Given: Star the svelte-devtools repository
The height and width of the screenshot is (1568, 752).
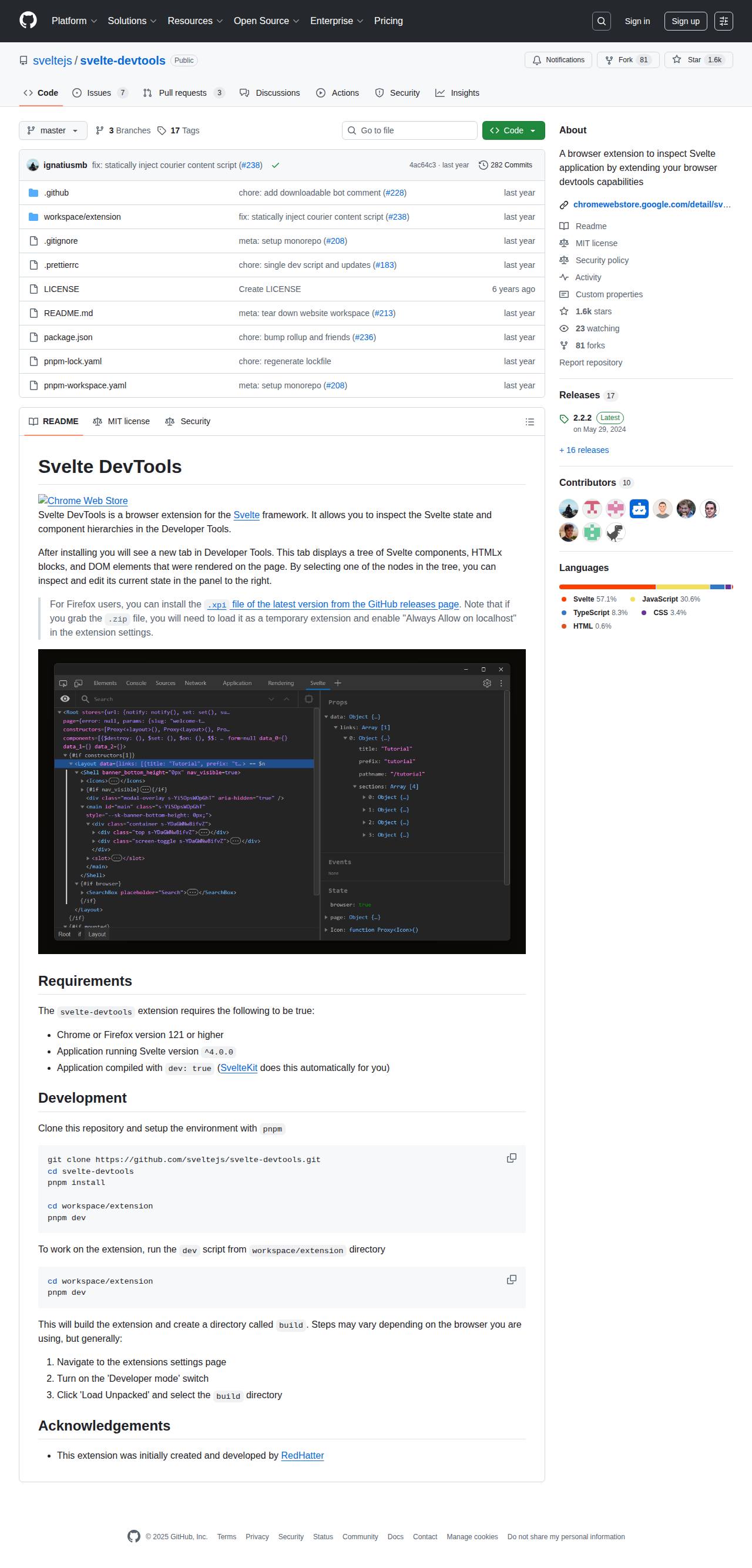Looking at the screenshot, I should 698,61.
